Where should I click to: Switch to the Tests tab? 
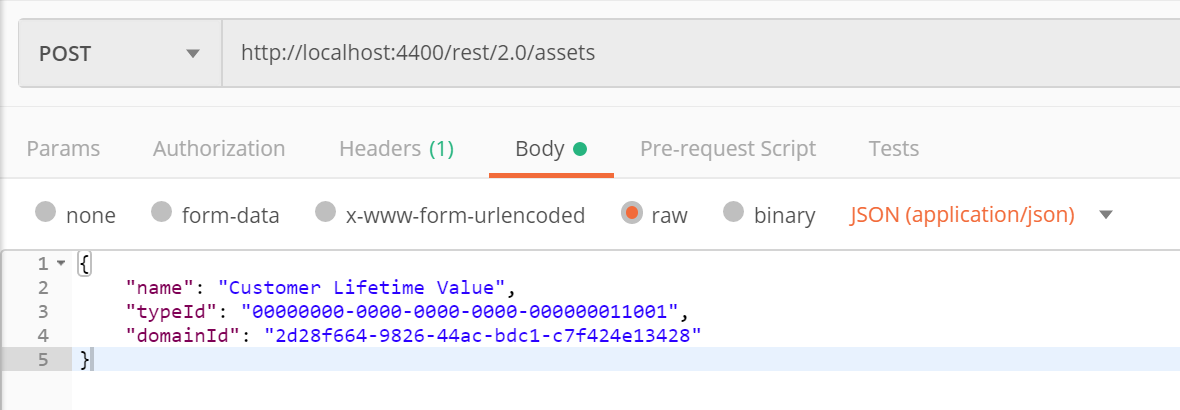click(893, 148)
